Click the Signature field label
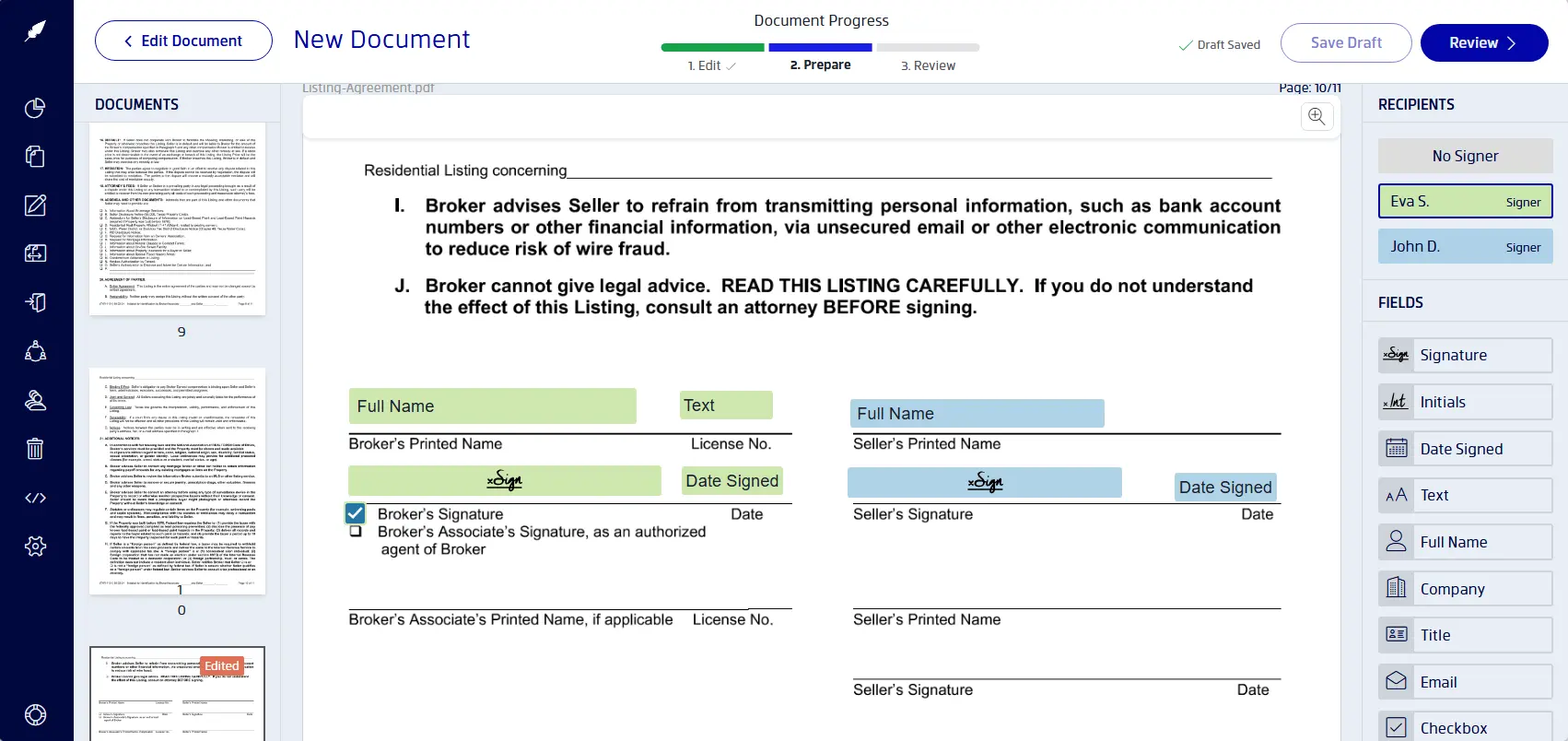This screenshot has height=741, width=1568. (x=1453, y=355)
